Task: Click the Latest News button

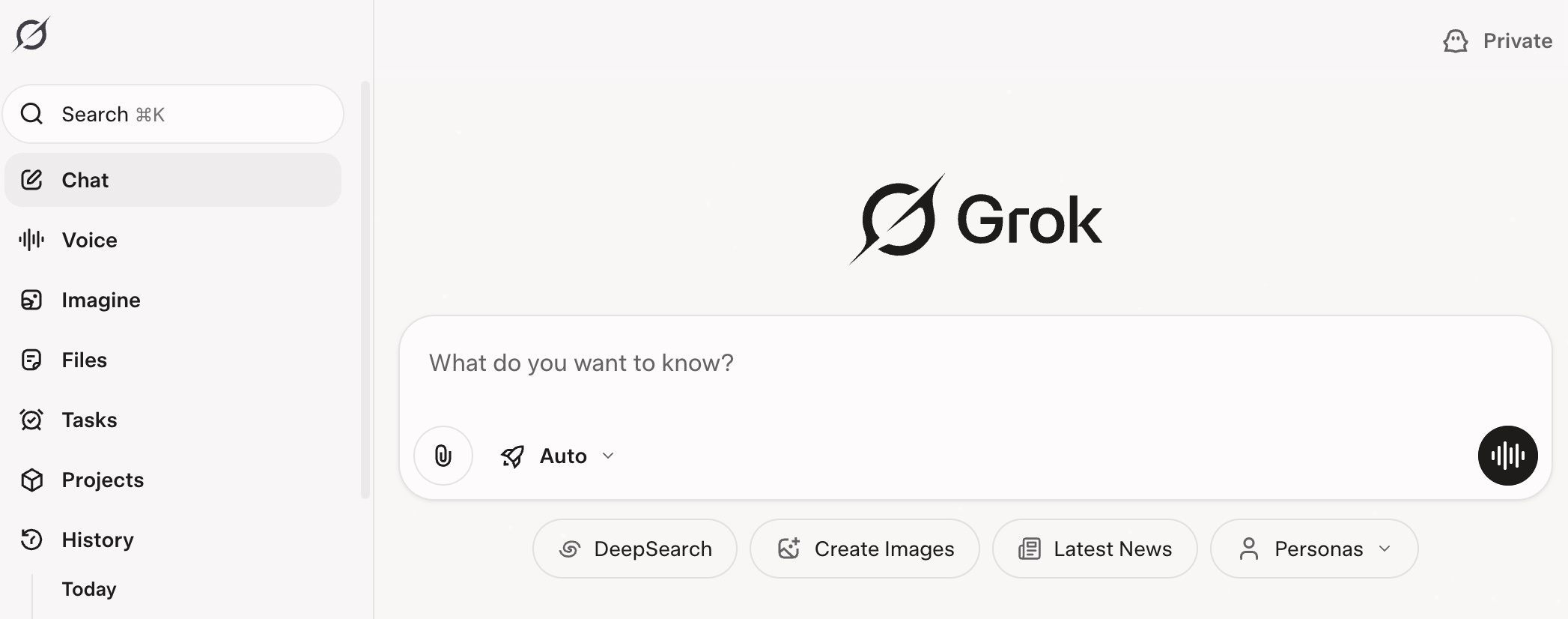Action: click(x=1095, y=549)
